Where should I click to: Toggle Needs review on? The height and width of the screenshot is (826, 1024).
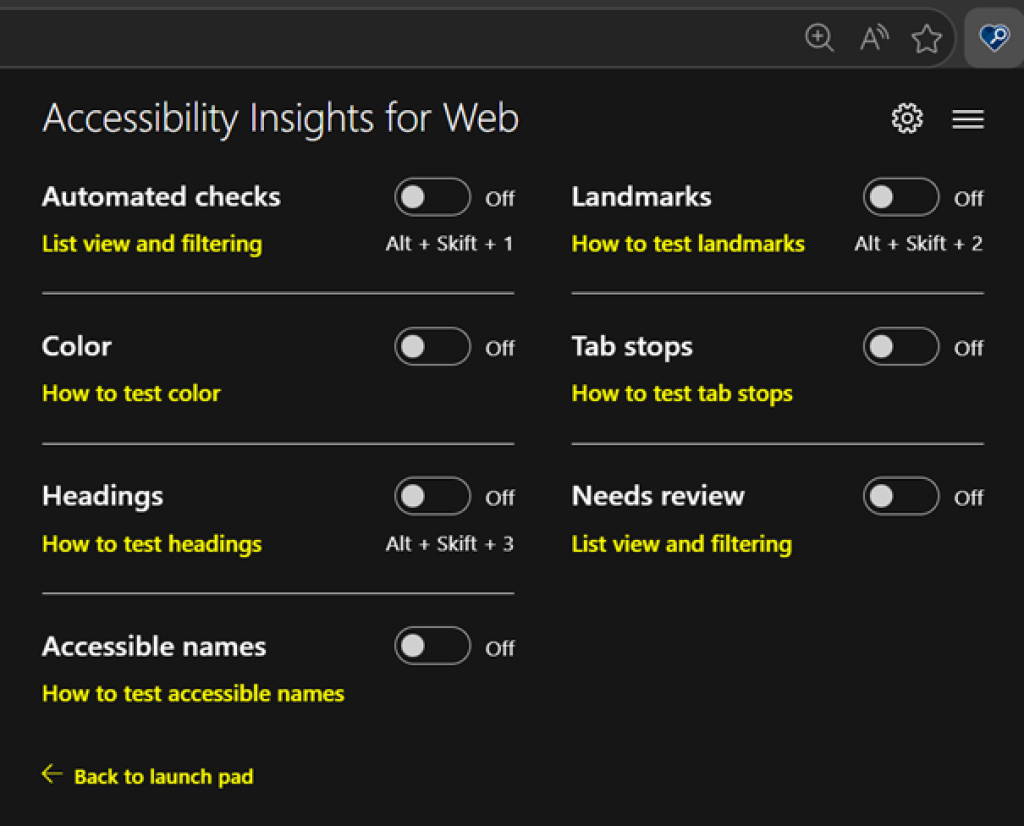coord(901,496)
